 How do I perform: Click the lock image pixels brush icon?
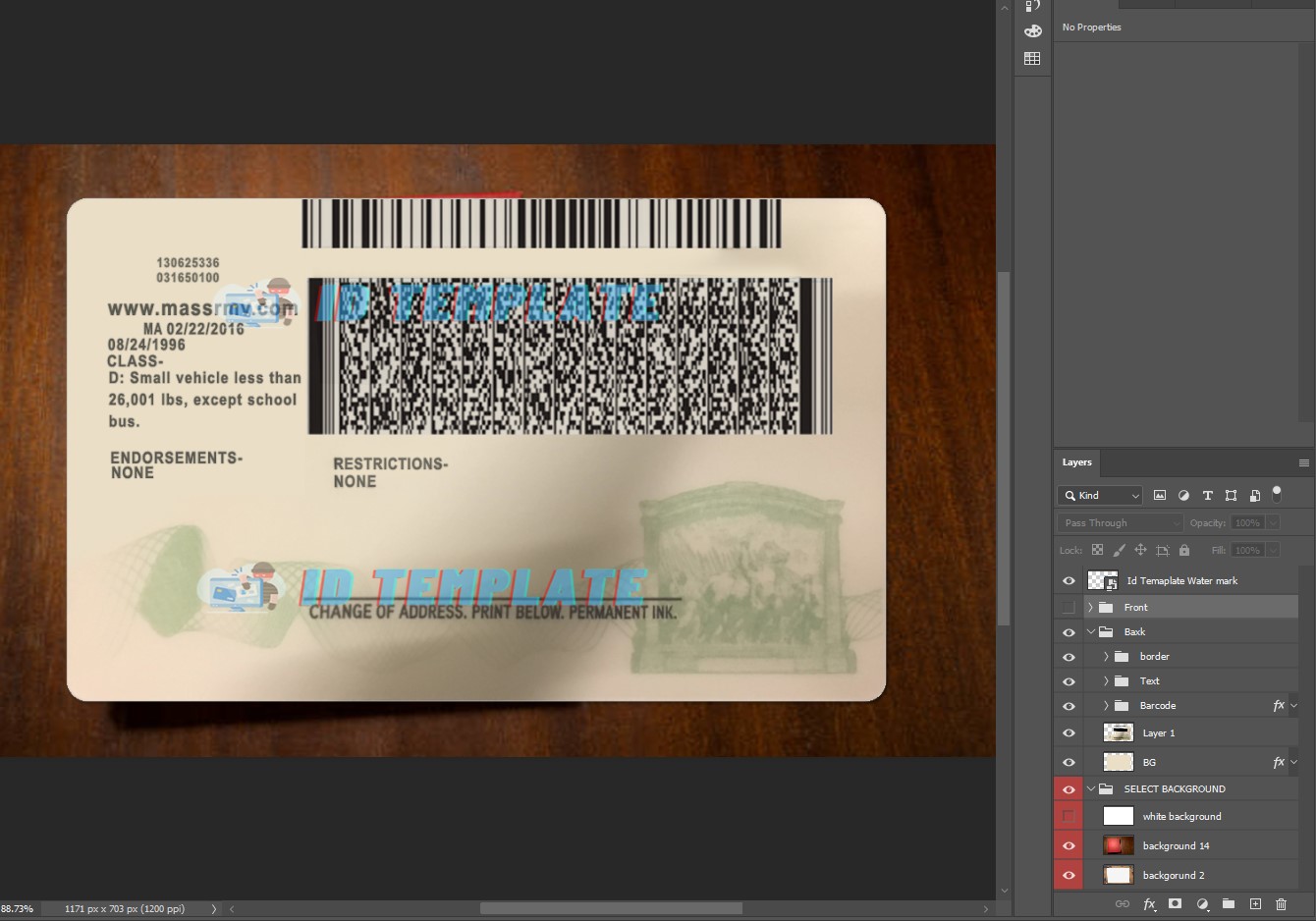tap(1119, 550)
